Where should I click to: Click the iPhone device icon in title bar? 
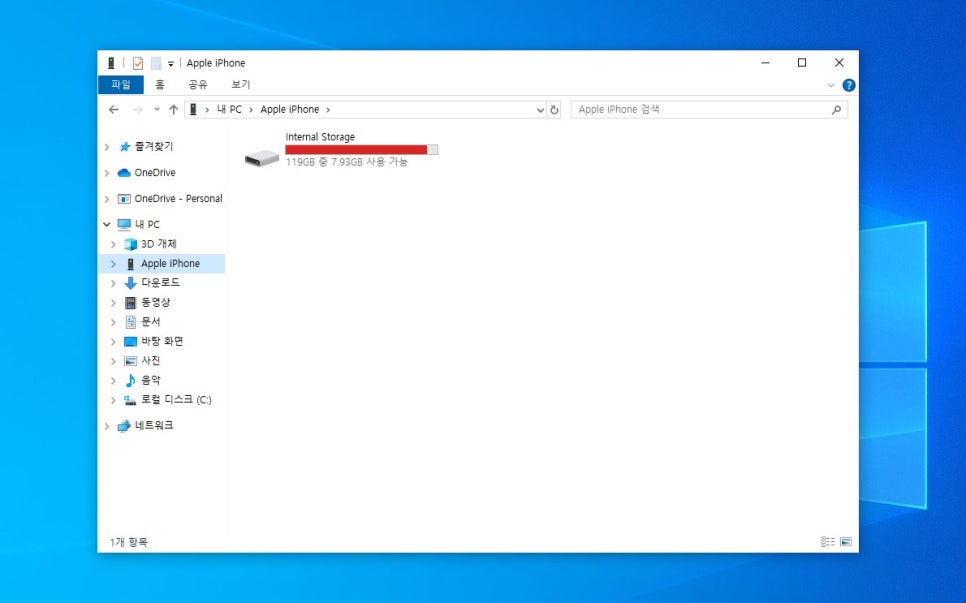pos(111,63)
